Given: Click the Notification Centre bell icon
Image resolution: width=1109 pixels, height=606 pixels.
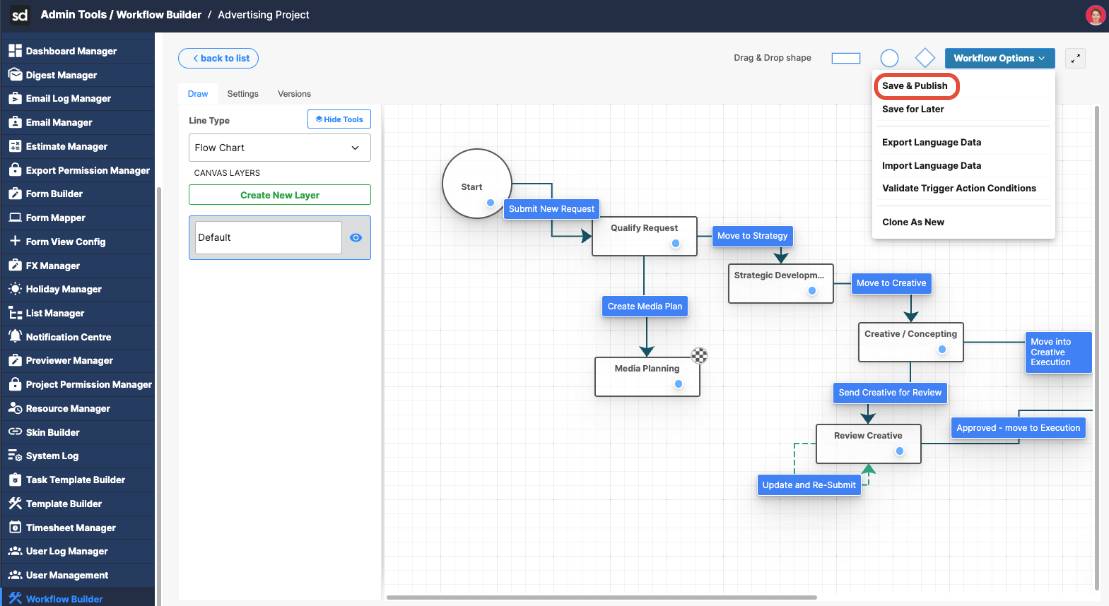Looking at the screenshot, I should 15,337.
